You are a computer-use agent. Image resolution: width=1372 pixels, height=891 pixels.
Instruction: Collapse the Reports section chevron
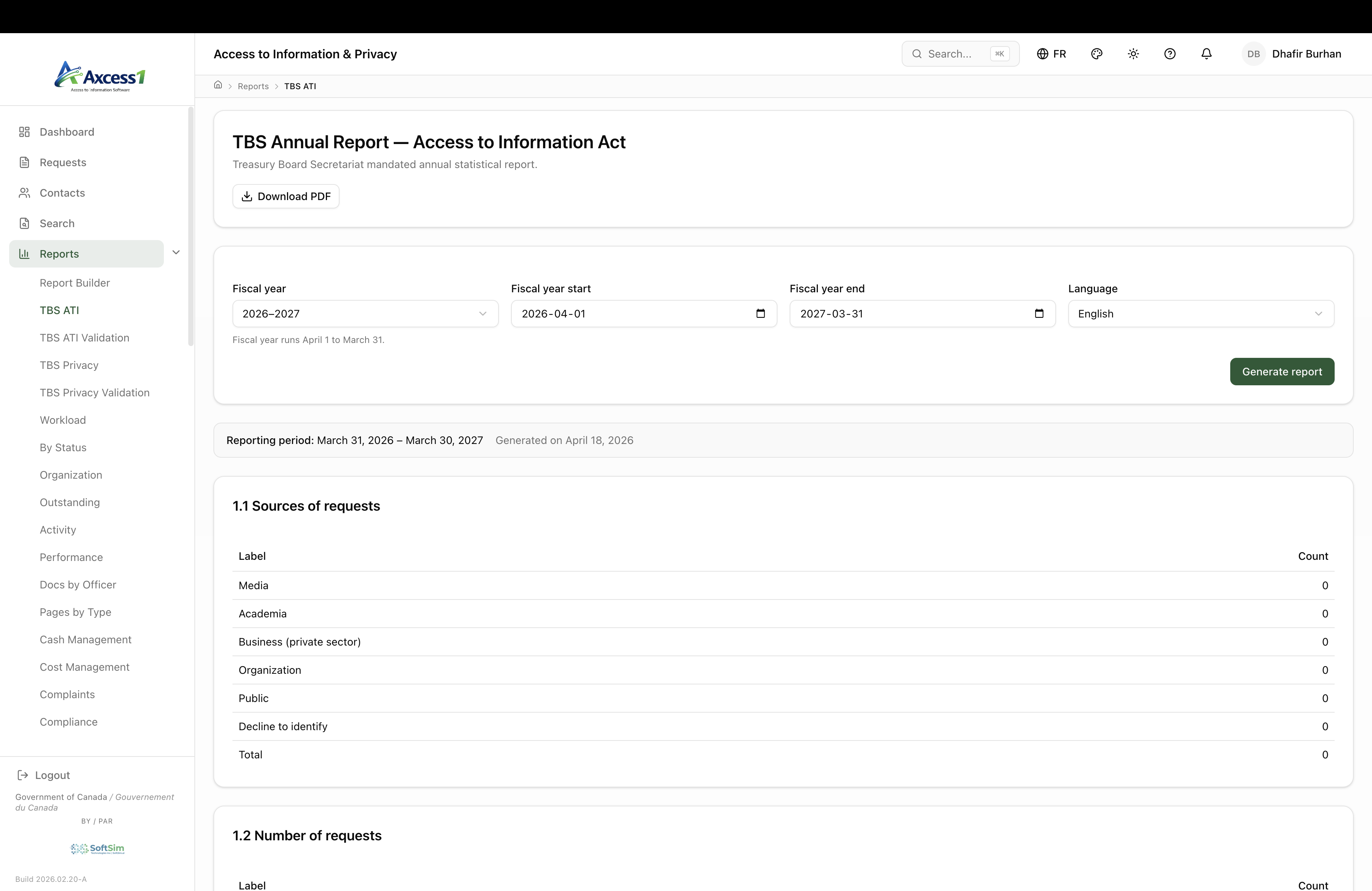[176, 252]
